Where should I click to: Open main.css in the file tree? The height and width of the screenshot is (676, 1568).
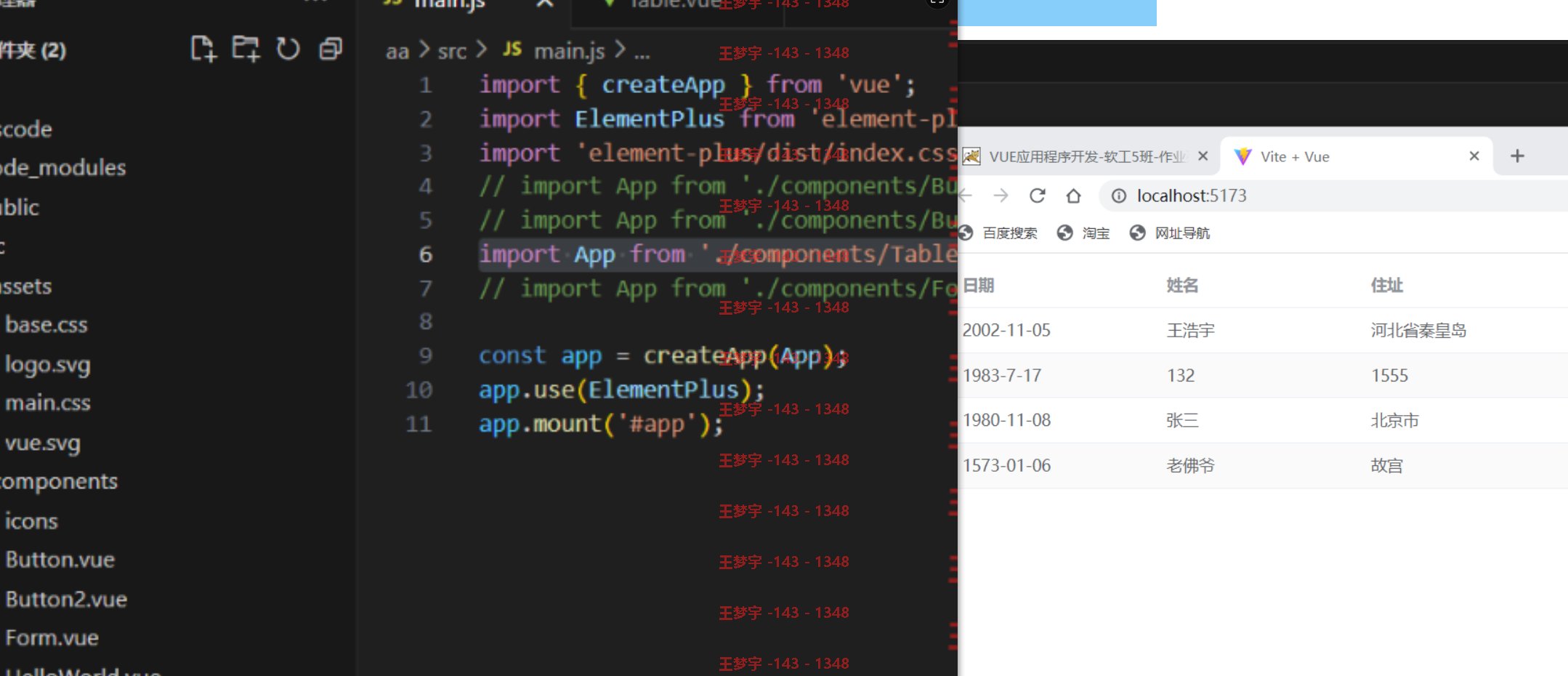point(48,403)
